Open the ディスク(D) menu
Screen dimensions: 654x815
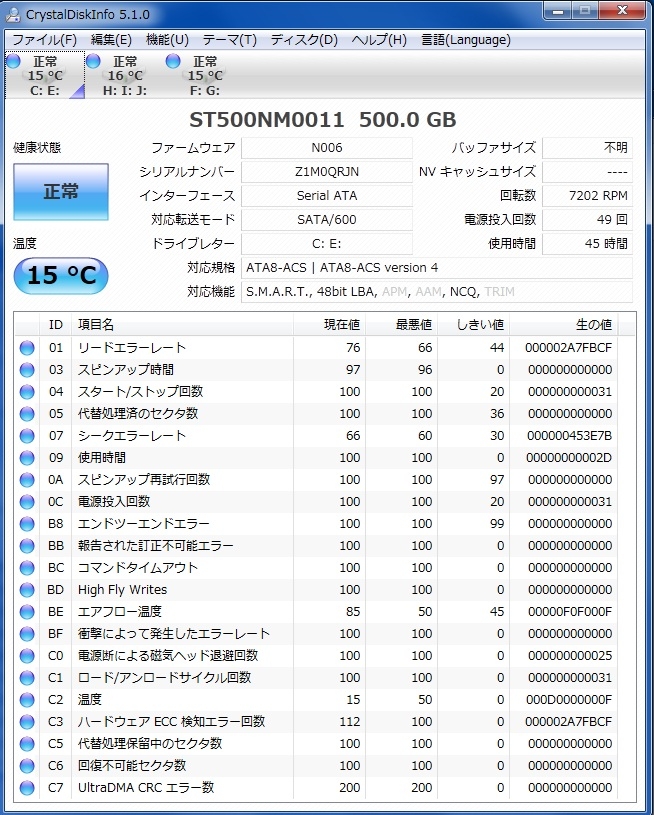point(304,40)
